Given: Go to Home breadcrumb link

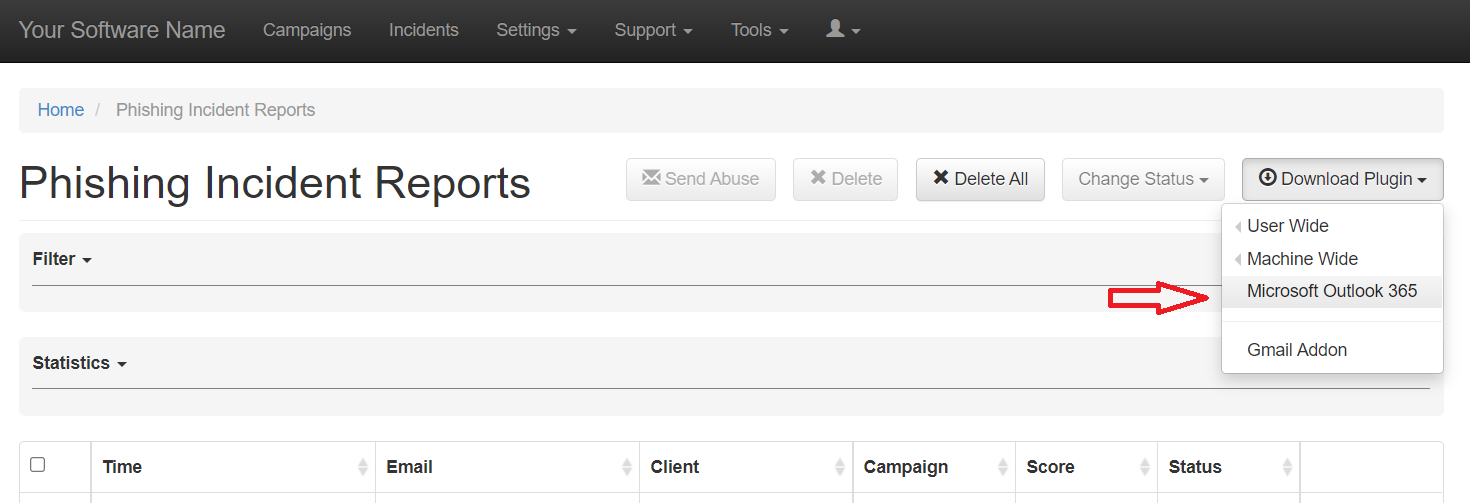Looking at the screenshot, I should (61, 110).
